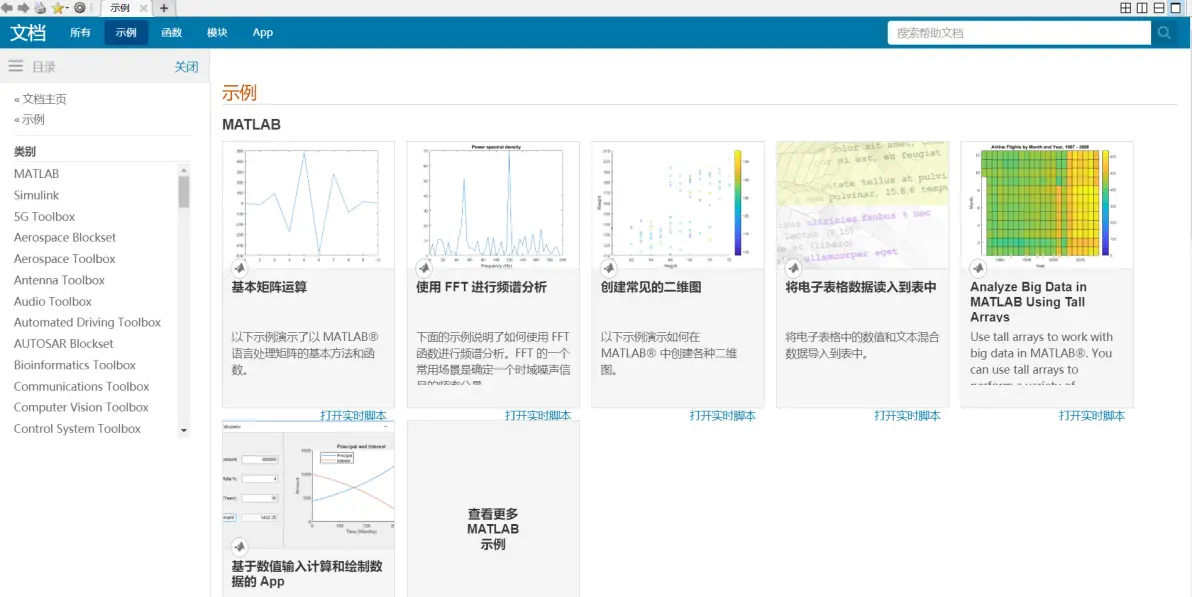
Task: Switch to the single-pane layout icon
Action: point(1177,8)
